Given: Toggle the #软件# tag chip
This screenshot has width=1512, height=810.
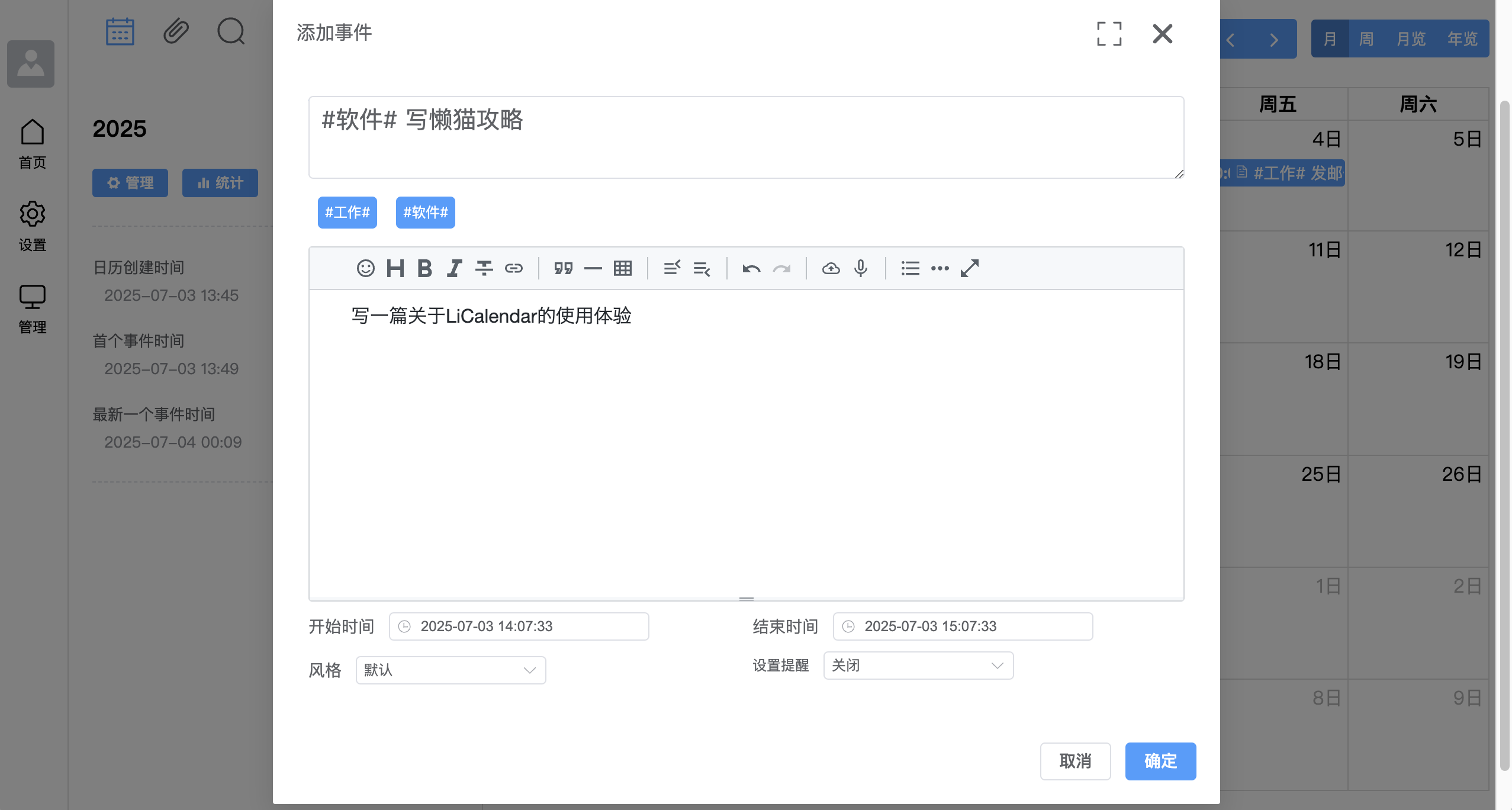Looking at the screenshot, I should (x=426, y=212).
